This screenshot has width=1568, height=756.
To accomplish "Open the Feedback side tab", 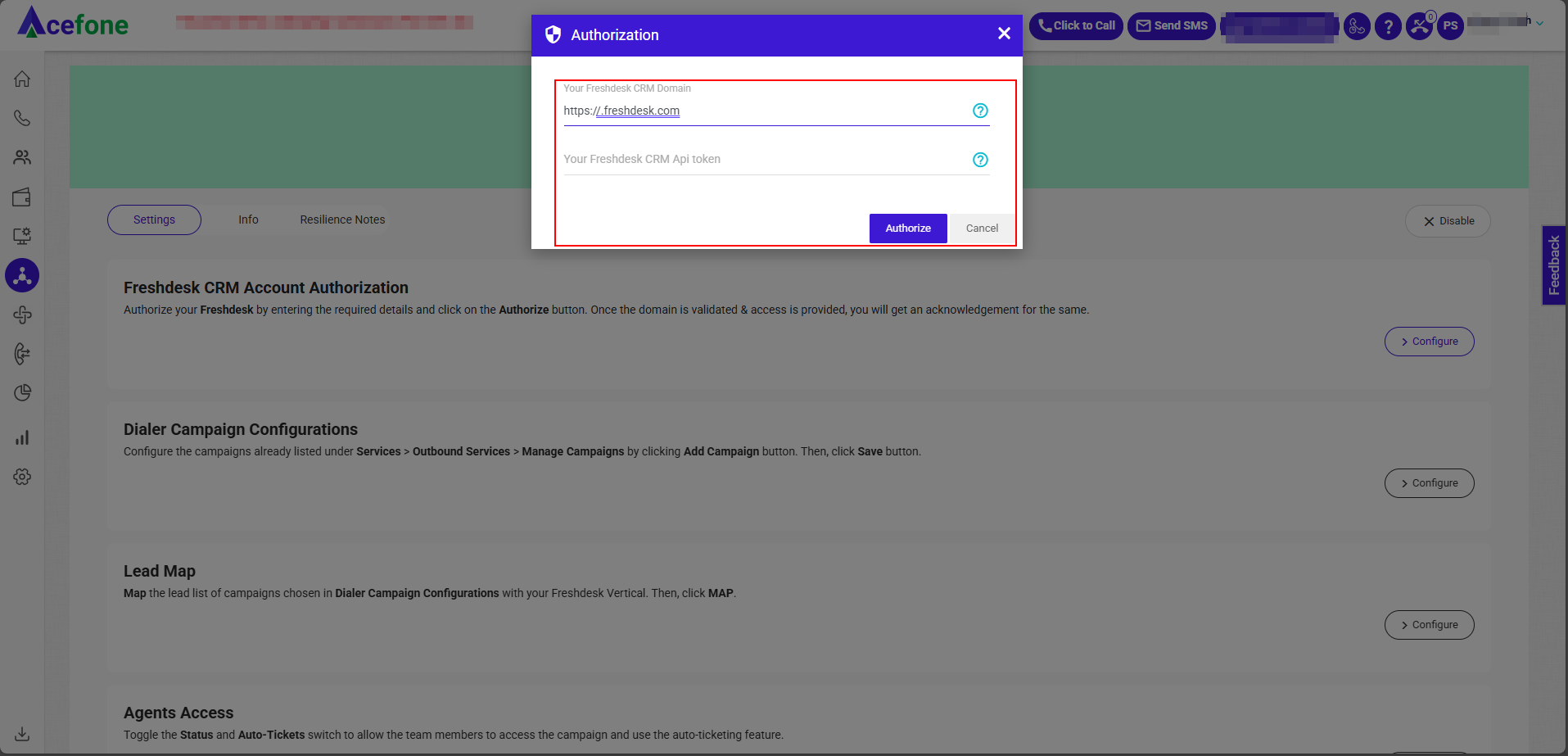I will pyautogui.click(x=1553, y=265).
